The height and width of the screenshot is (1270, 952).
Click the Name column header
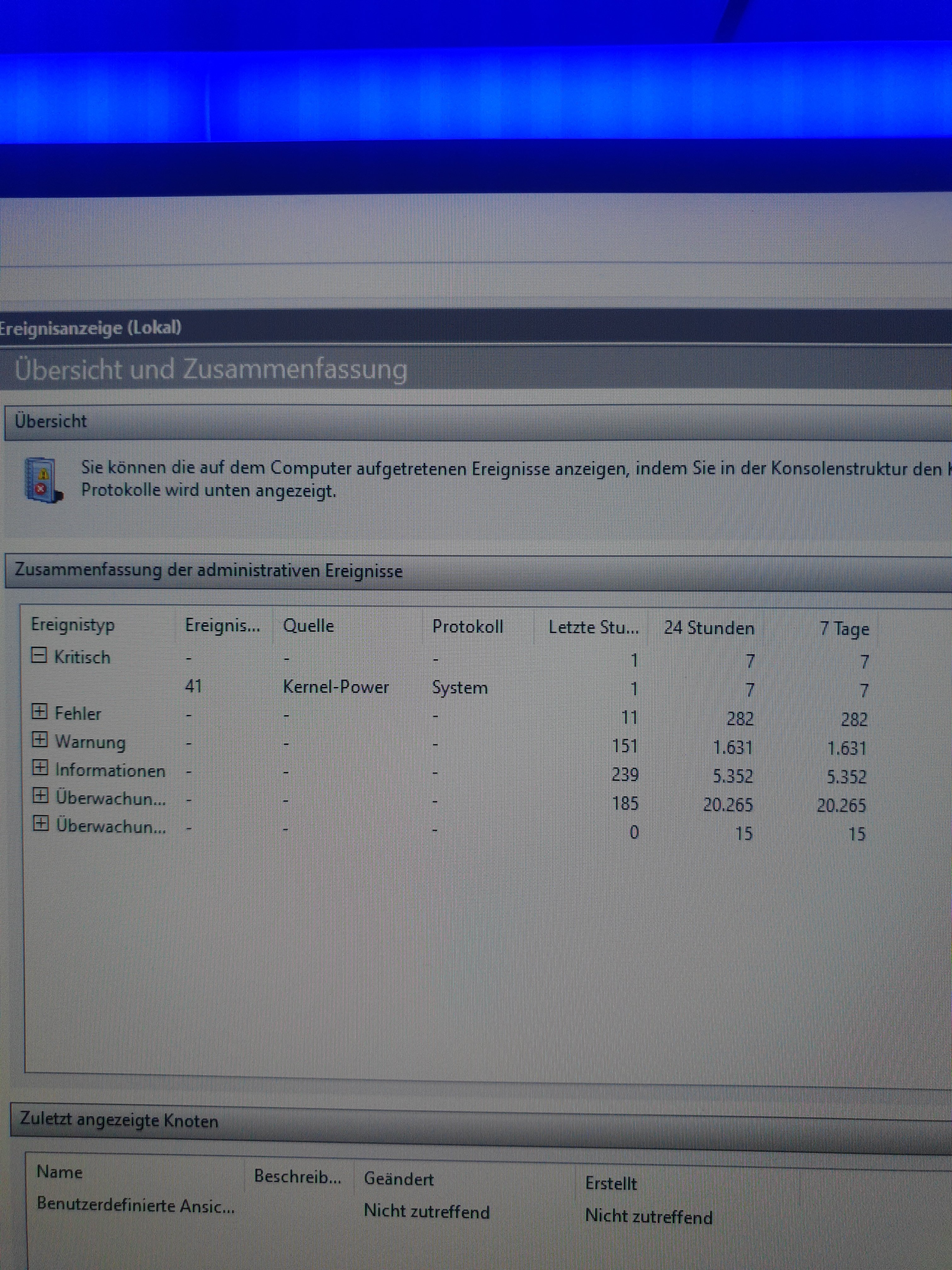tap(60, 1172)
